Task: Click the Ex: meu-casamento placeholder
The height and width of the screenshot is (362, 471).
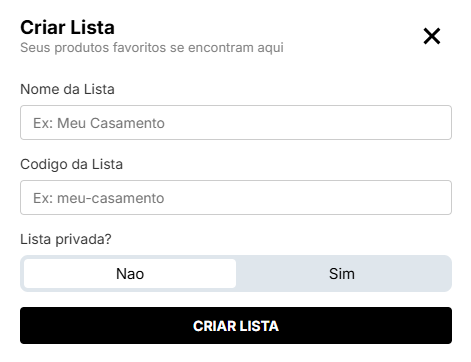Action: pyautogui.click(x=99, y=198)
